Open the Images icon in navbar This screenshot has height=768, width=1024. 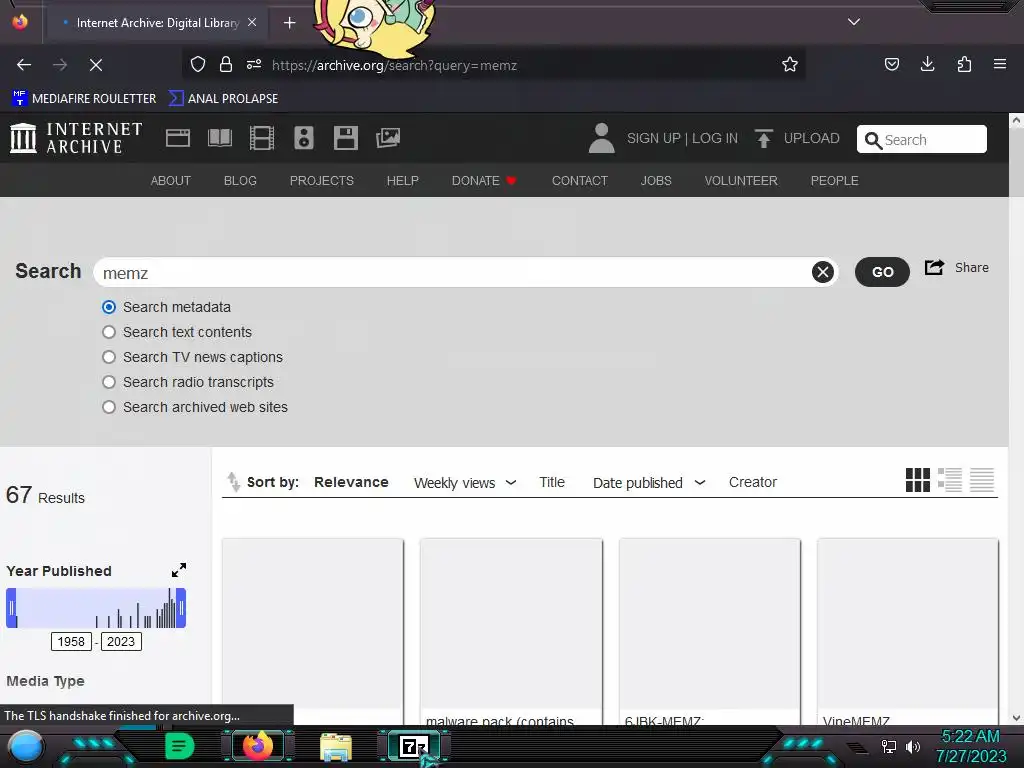tap(388, 138)
